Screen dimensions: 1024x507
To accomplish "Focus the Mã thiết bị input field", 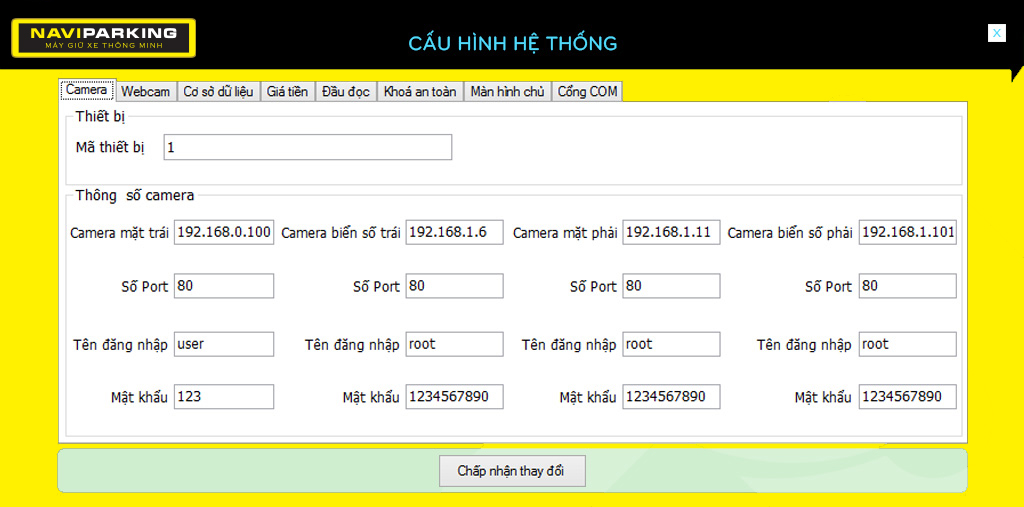I will coord(308,148).
